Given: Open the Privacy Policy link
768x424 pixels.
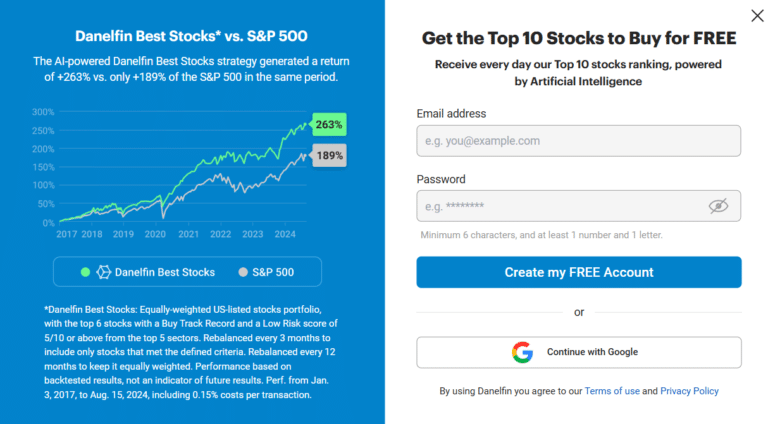Looking at the screenshot, I should [689, 391].
